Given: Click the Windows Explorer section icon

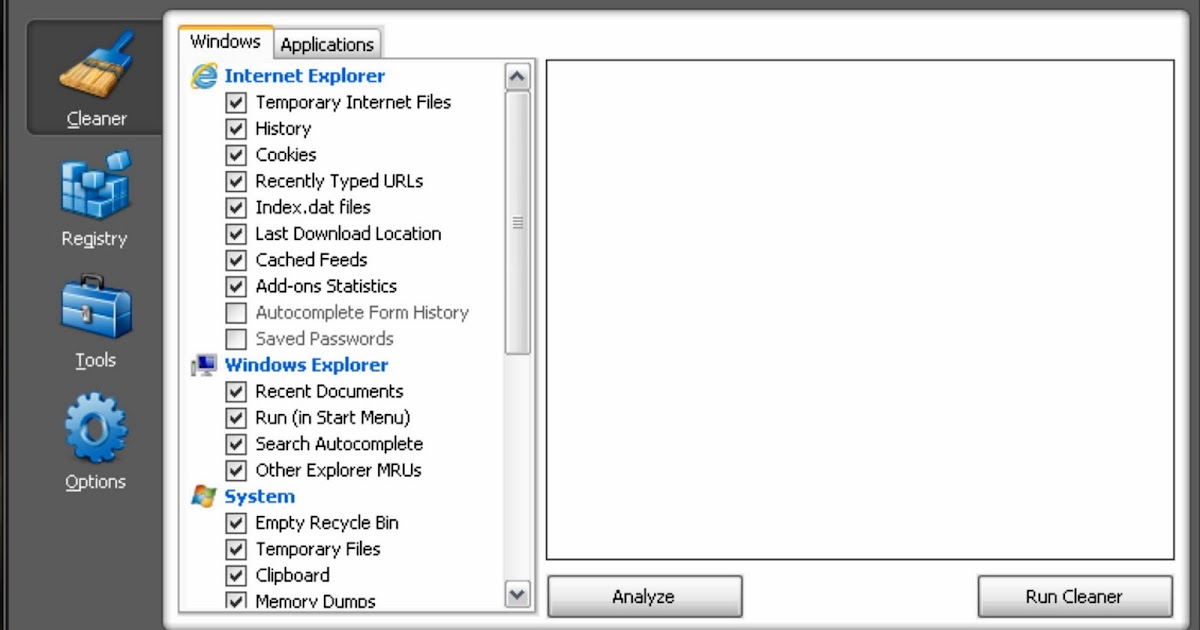Looking at the screenshot, I should coord(204,364).
